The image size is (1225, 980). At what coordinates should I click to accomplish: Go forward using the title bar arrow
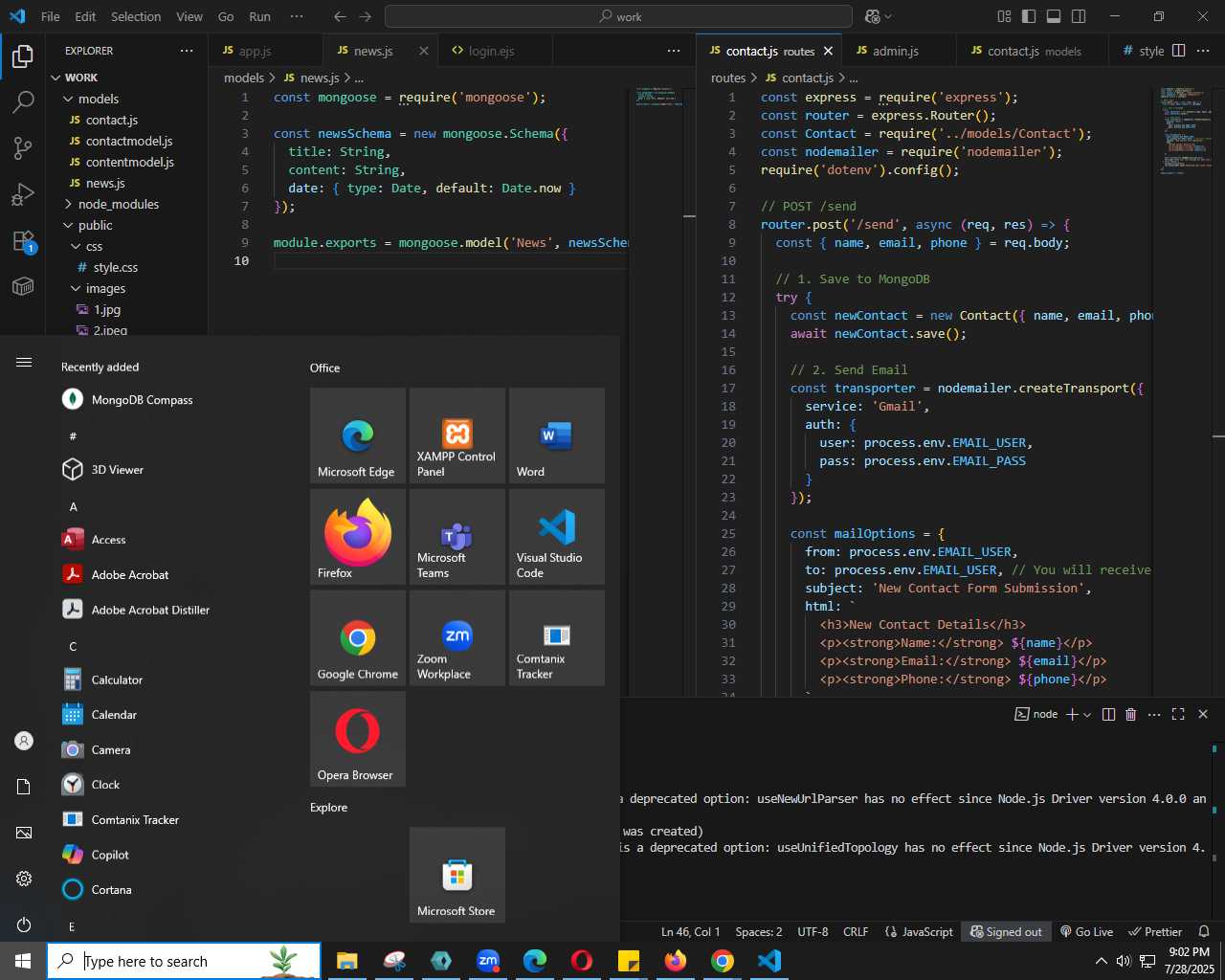click(x=366, y=16)
